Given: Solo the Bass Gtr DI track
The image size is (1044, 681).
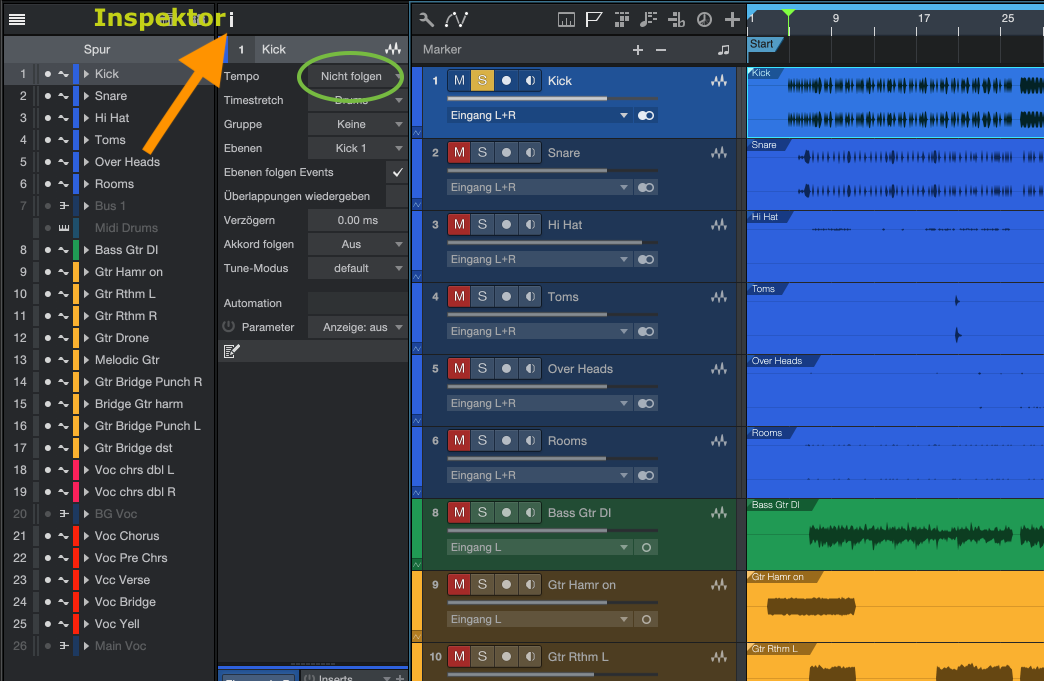Looking at the screenshot, I should point(482,513).
